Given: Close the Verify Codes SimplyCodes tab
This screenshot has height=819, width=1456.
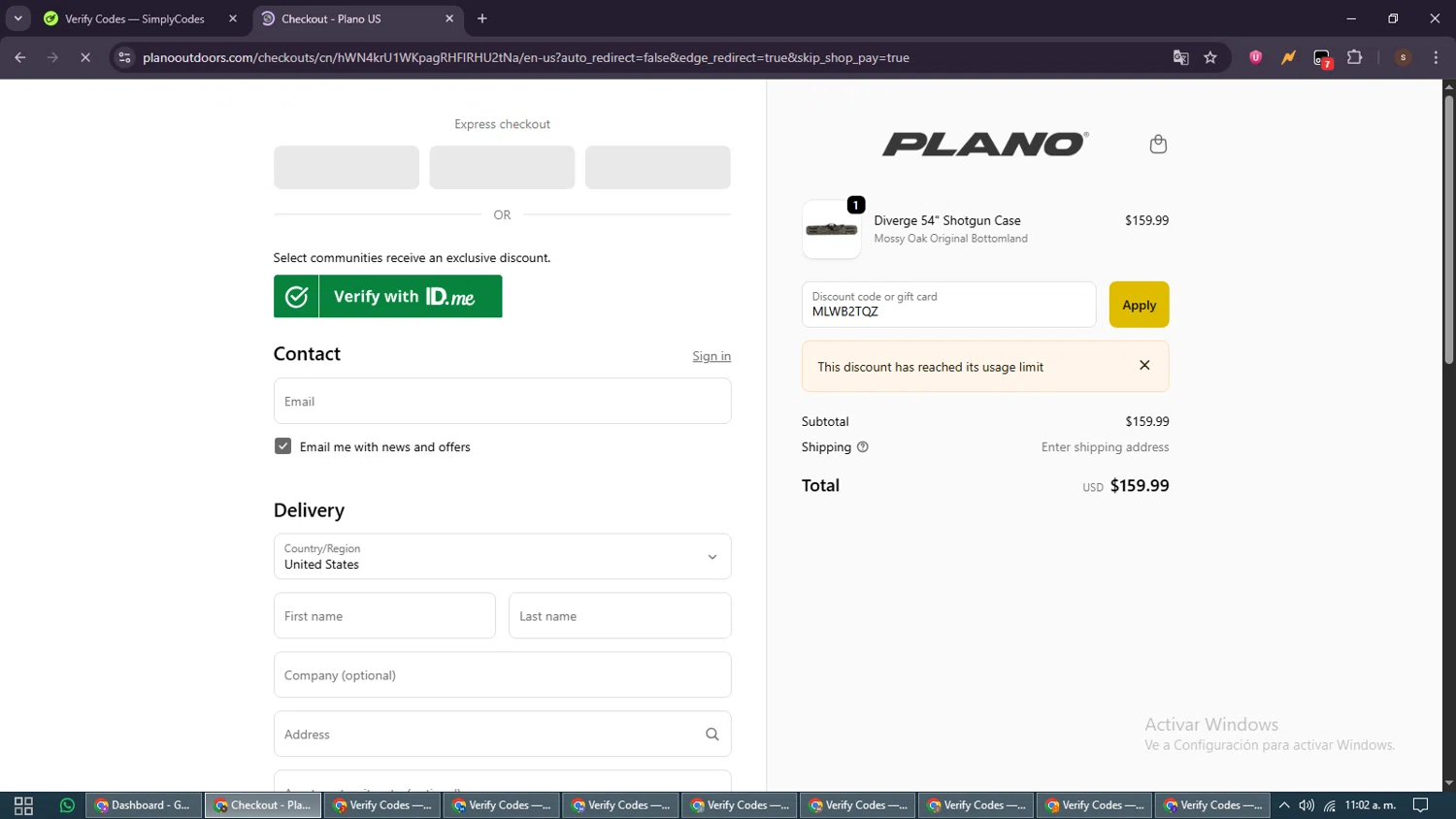Looking at the screenshot, I should (233, 18).
